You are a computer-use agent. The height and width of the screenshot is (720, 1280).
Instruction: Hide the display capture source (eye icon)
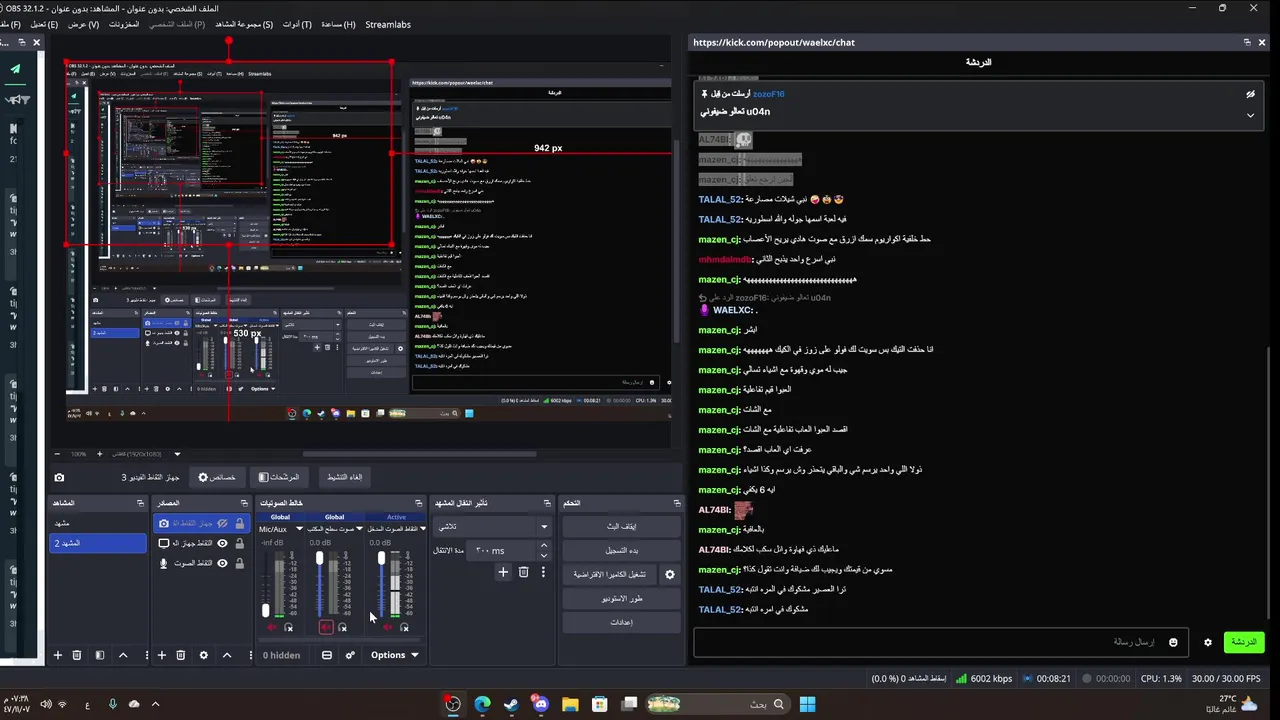(223, 543)
